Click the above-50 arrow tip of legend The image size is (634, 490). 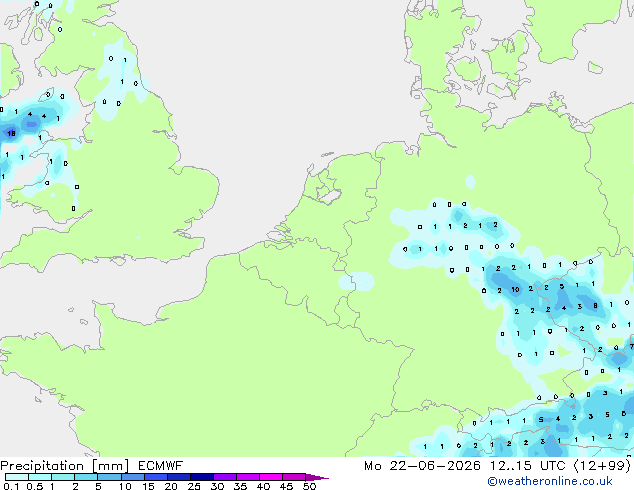317,477
